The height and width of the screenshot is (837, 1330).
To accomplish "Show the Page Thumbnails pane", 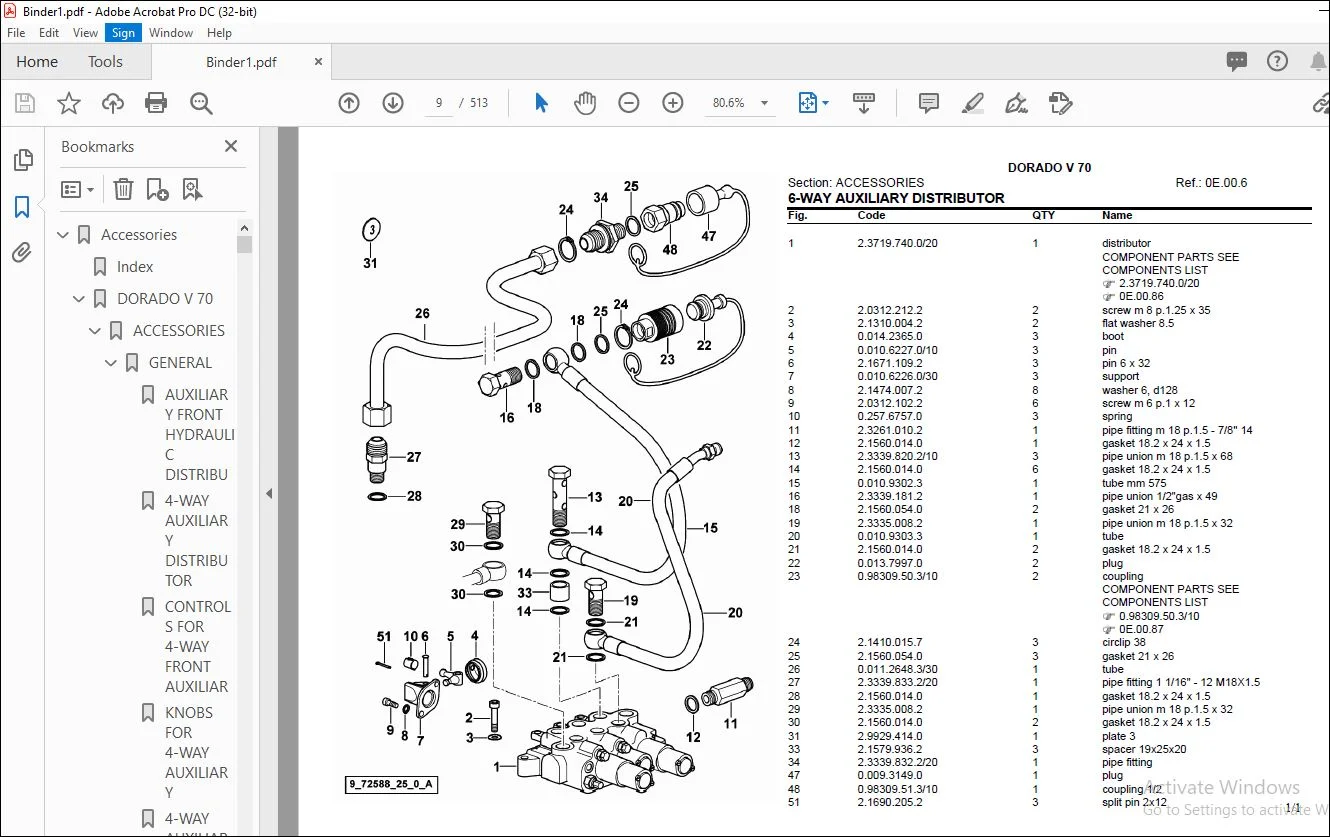I will pos(22,160).
